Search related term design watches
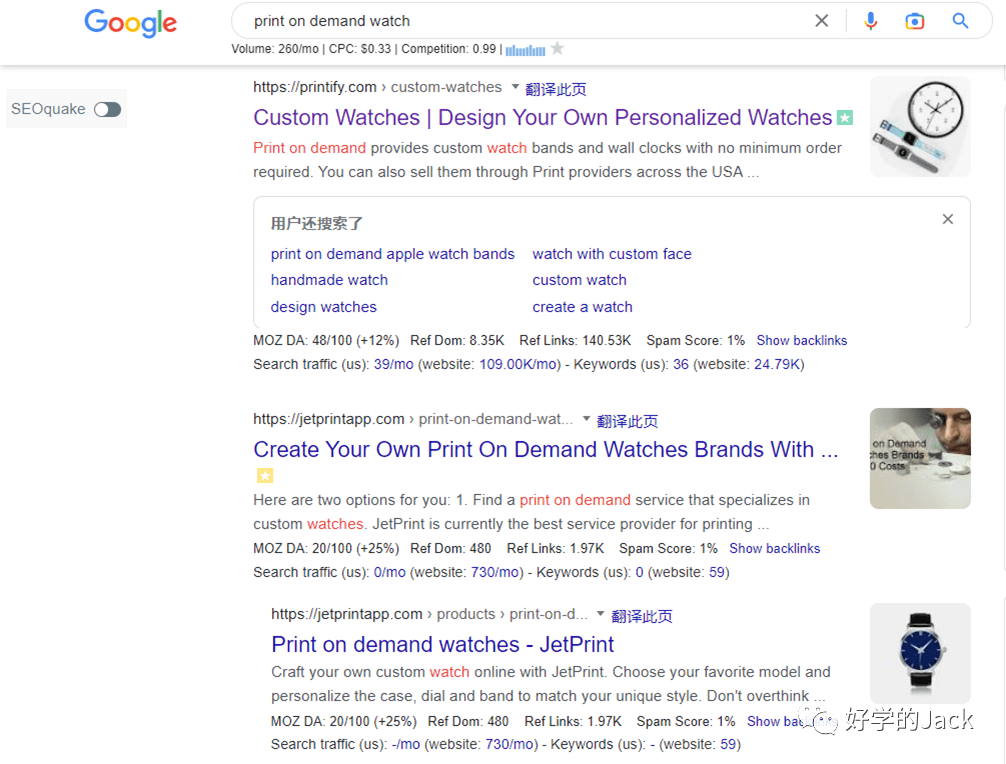Image resolution: width=1006 pixels, height=764 pixels. (x=323, y=307)
